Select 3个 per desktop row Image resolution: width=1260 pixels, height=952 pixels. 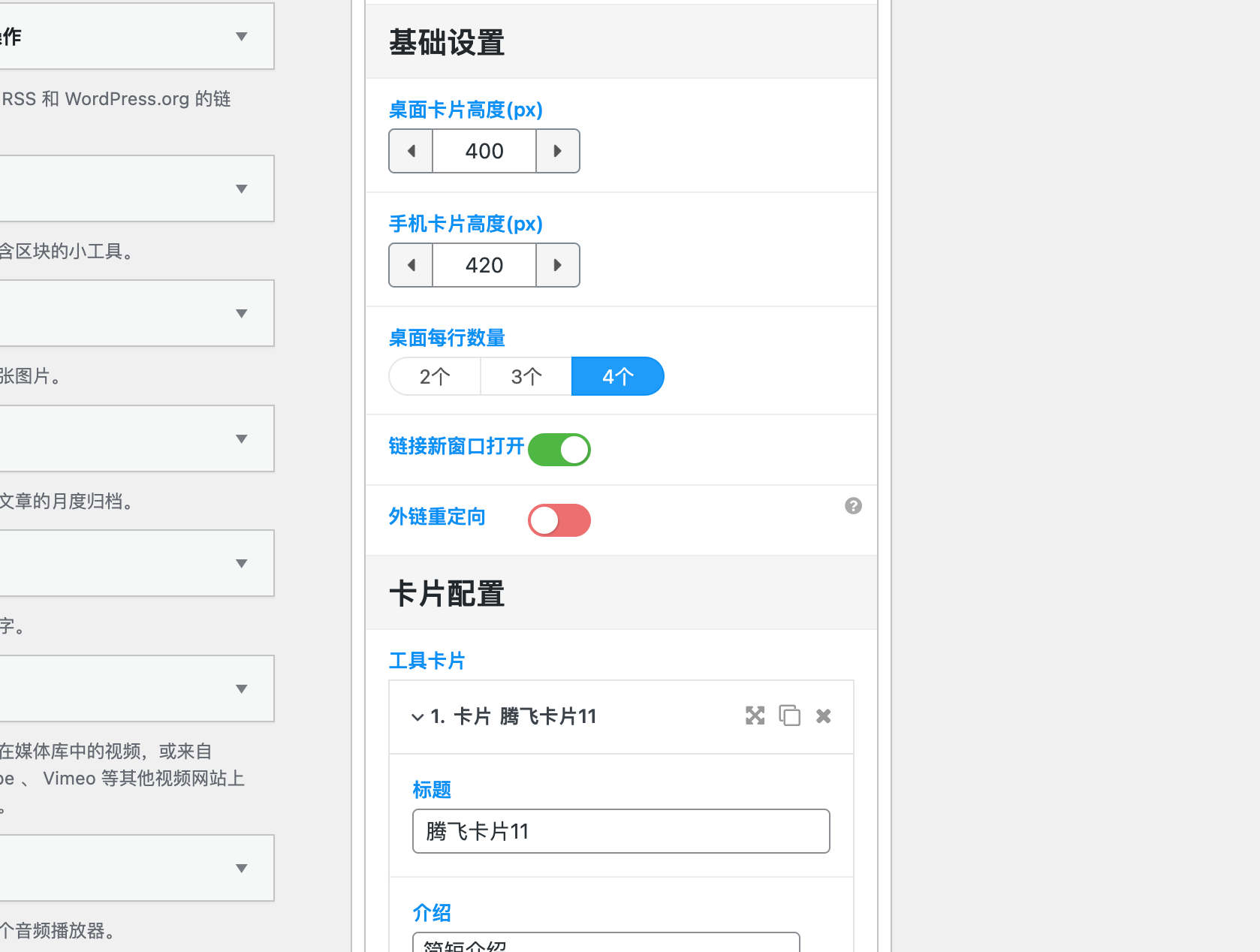pyautogui.click(x=526, y=376)
